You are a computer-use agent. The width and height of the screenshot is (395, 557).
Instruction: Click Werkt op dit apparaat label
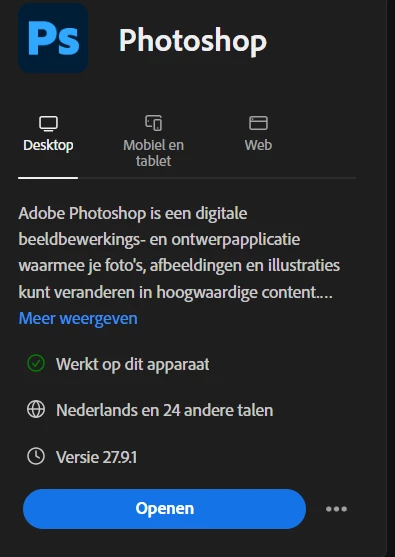(x=132, y=364)
